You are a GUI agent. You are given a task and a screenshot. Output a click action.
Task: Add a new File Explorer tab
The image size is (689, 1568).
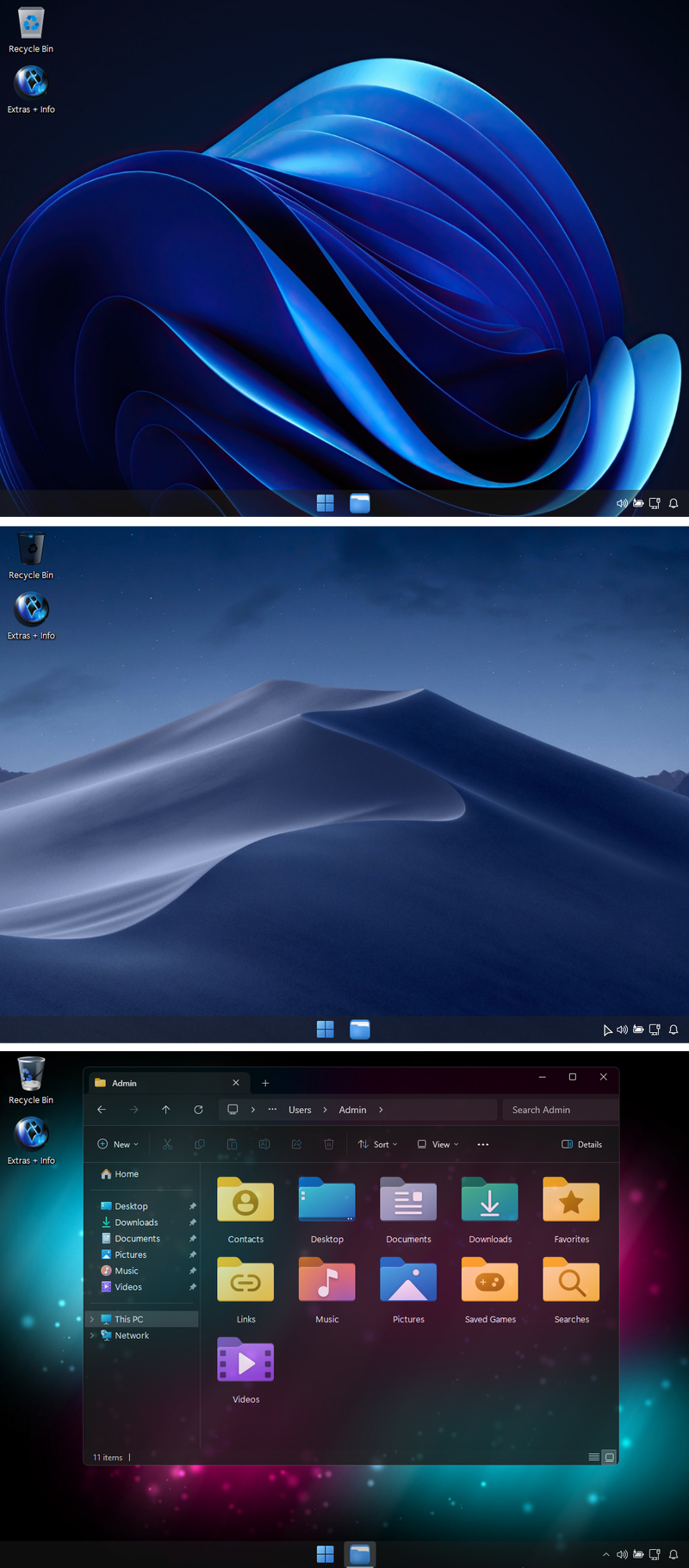(265, 1083)
